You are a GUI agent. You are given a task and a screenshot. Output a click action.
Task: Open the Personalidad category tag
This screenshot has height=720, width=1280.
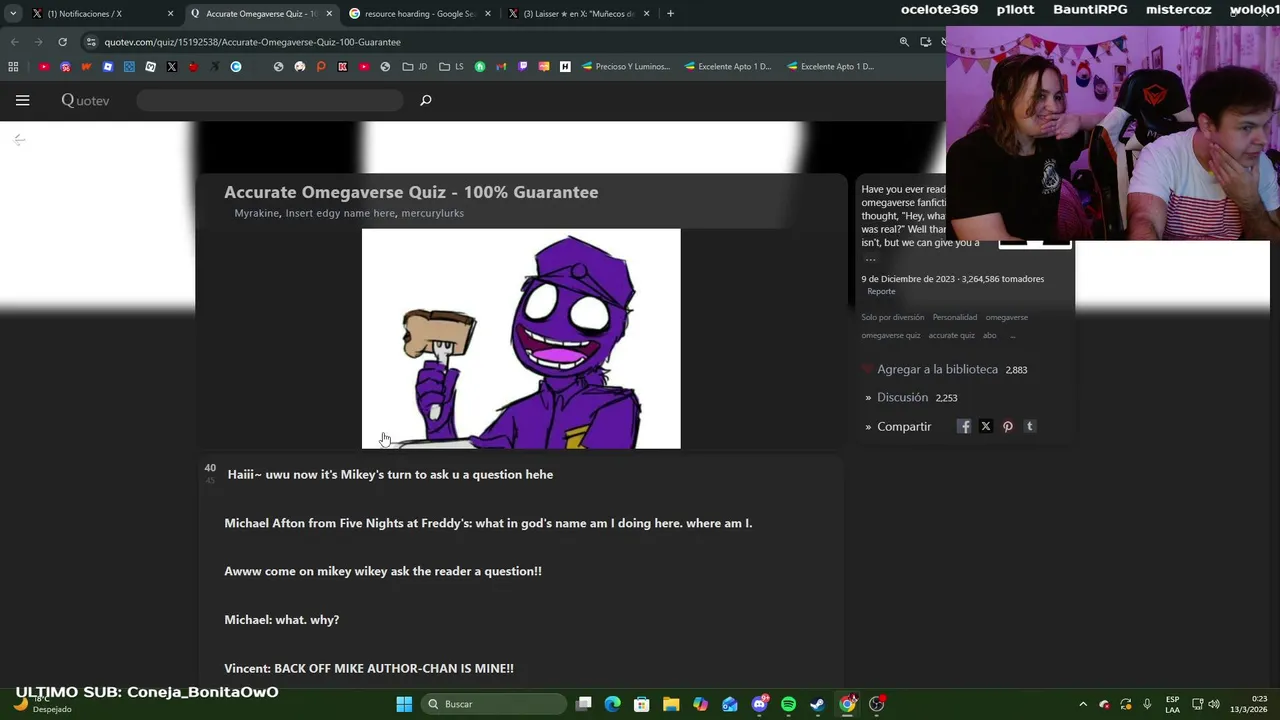(x=955, y=317)
